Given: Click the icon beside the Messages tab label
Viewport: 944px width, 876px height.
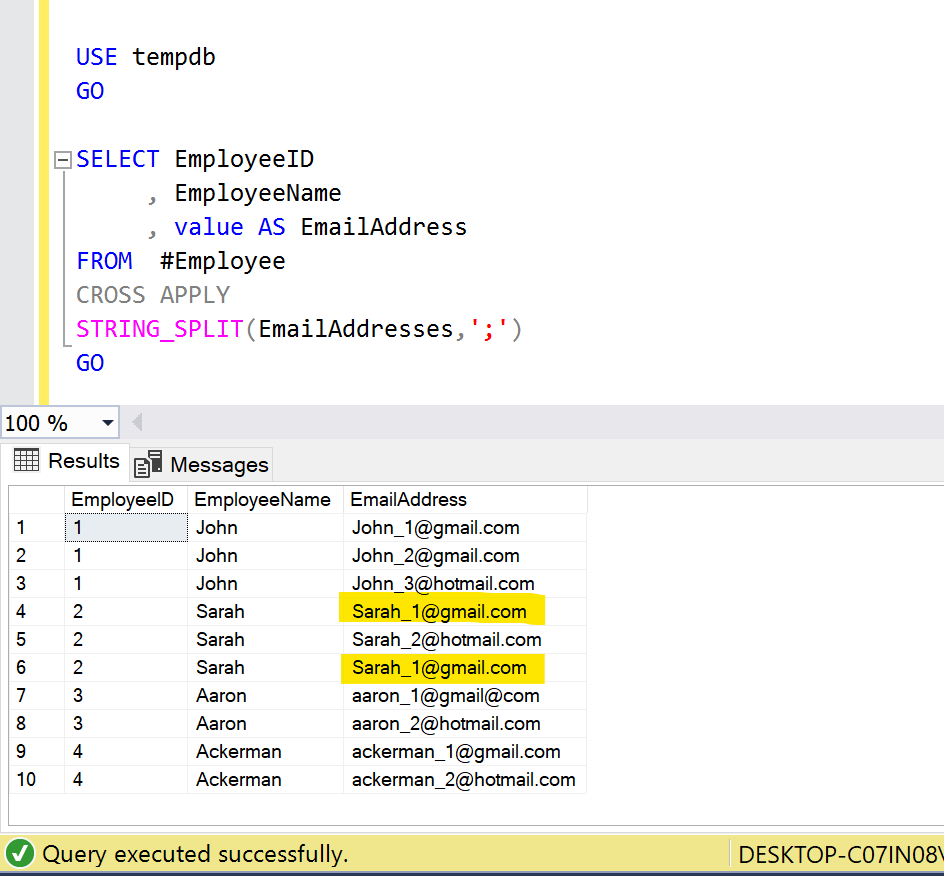Looking at the screenshot, I should click(147, 463).
